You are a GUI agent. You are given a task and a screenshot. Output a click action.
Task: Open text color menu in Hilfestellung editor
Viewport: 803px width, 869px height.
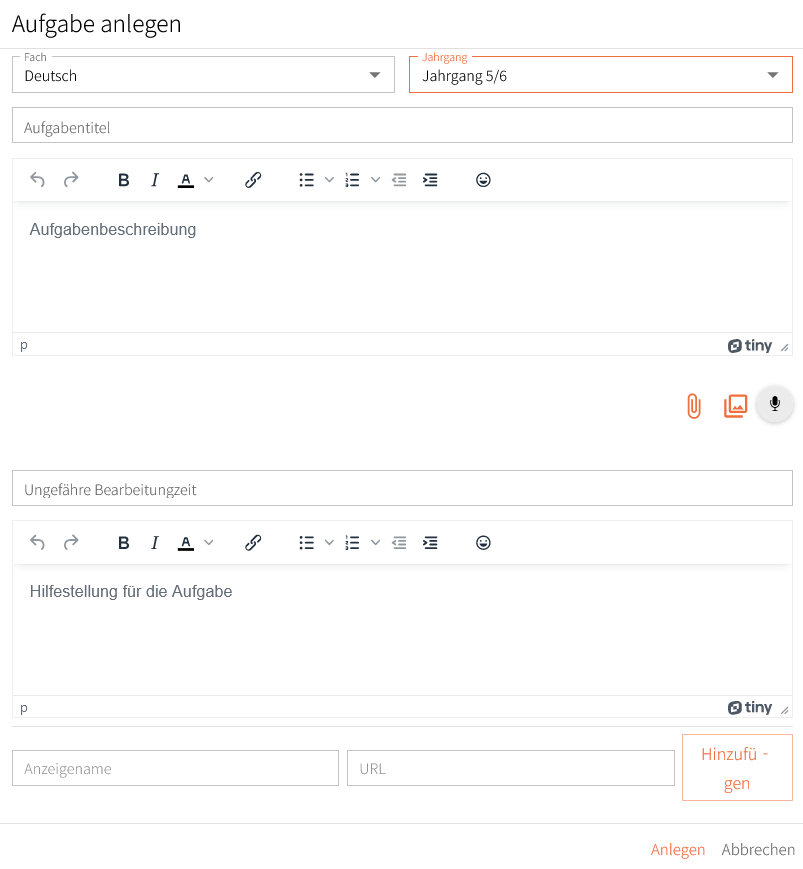click(x=209, y=543)
